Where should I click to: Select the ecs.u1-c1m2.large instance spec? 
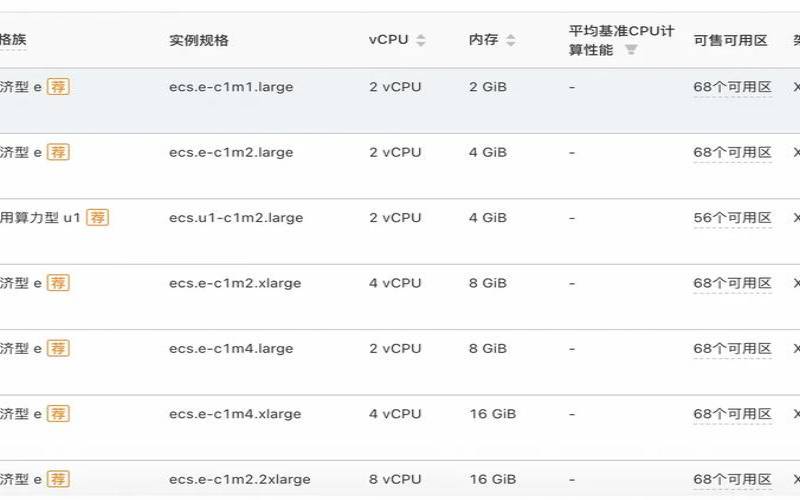[x=236, y=217]
